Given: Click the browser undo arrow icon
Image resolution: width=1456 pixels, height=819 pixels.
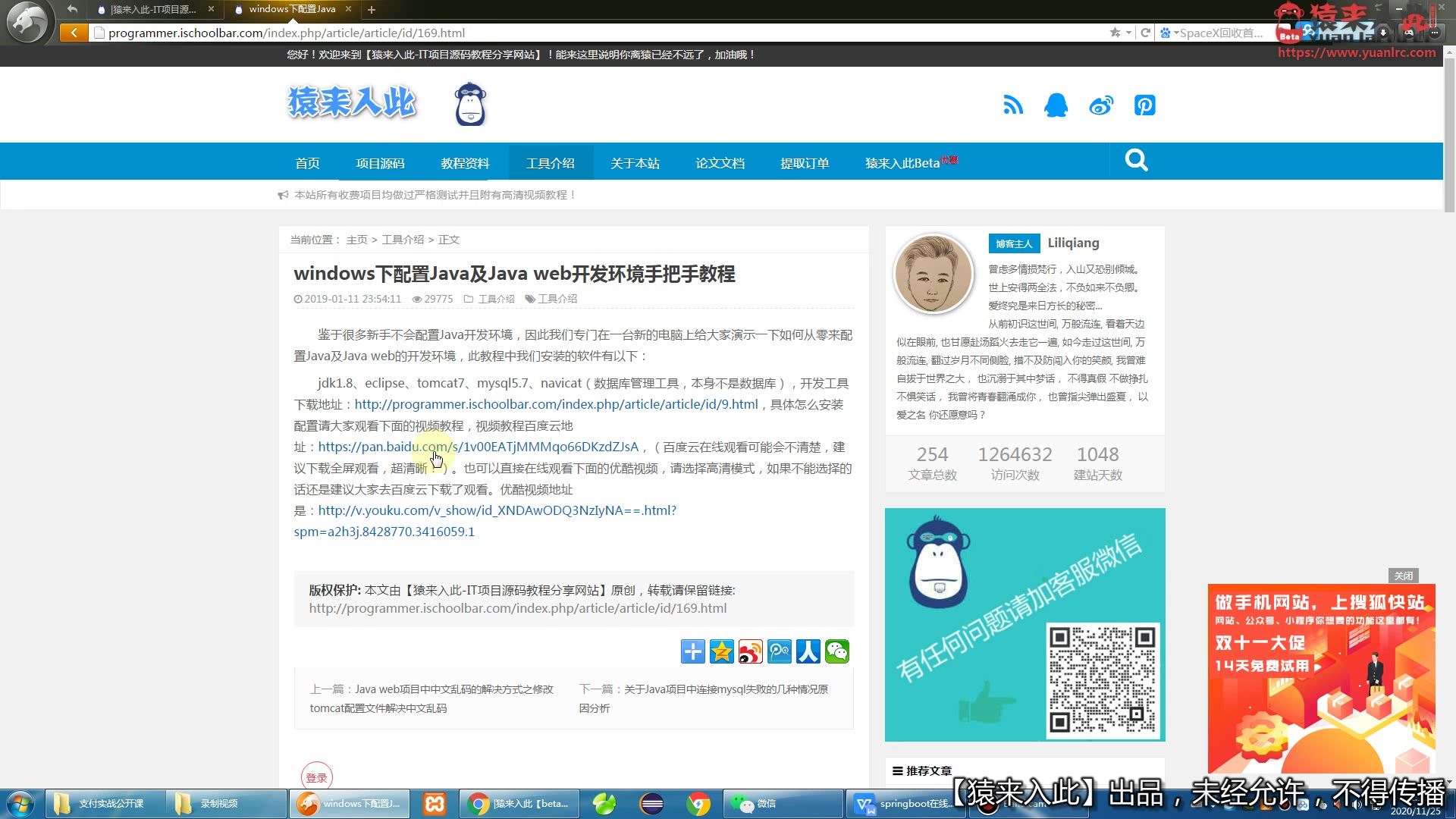Looking at the screenshot, I should [x=72, y=9].
